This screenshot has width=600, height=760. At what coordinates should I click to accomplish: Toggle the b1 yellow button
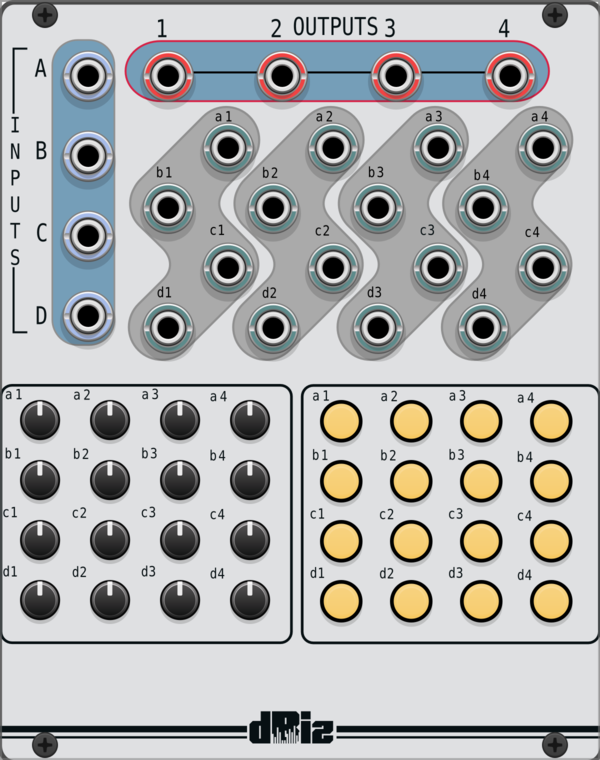[x=341, y=481]
